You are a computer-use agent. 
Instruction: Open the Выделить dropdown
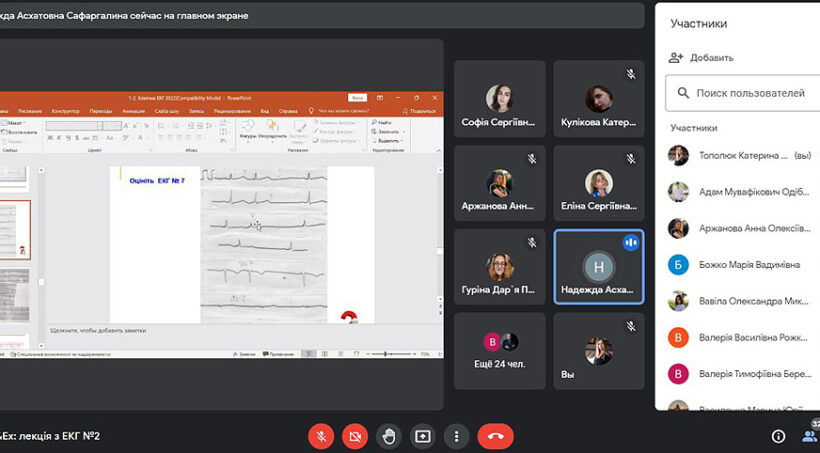(x=388, y=141)
